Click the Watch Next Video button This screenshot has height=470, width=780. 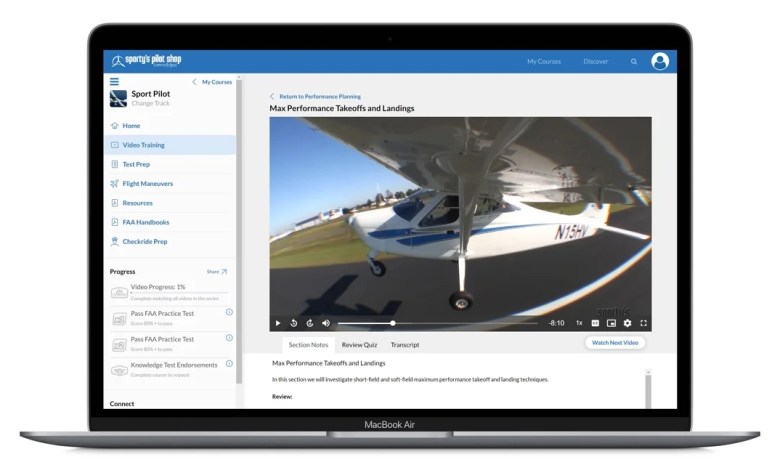pos(615,343)
